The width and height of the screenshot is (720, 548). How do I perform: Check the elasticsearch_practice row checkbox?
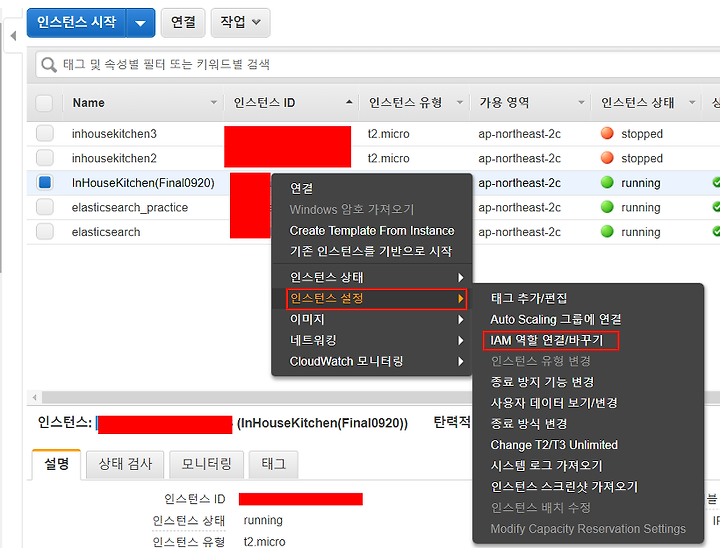[x=45, y=207]
